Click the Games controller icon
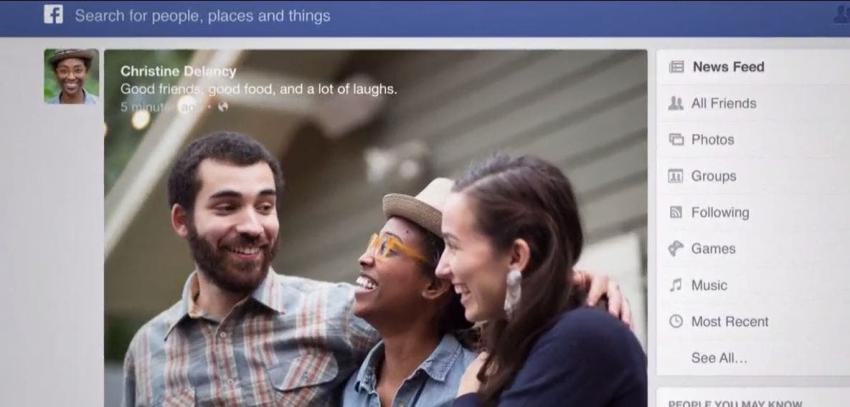The width and height of the screenshot is (850, 407). 675,248
